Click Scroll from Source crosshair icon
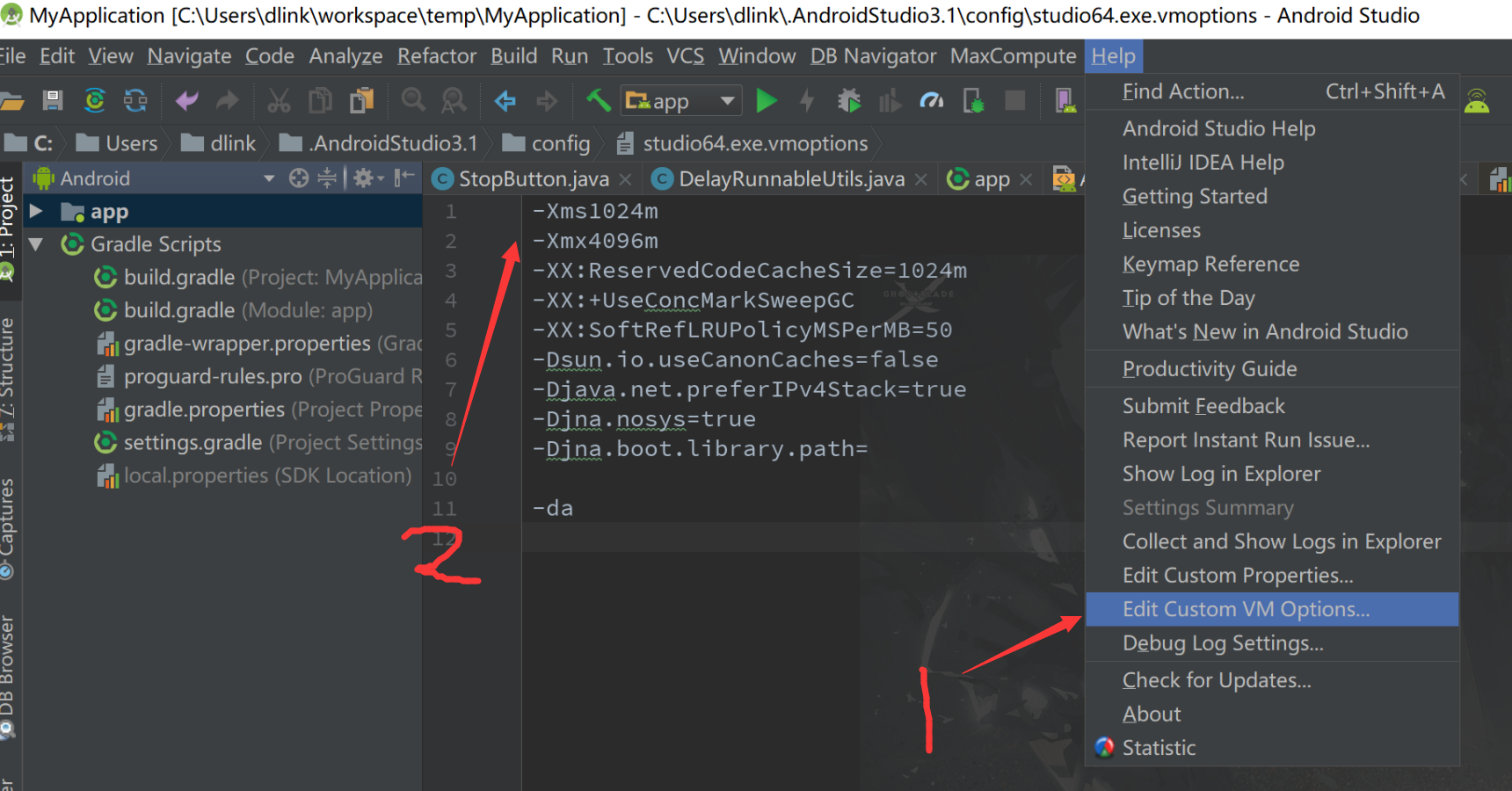 tap(299, 178)
